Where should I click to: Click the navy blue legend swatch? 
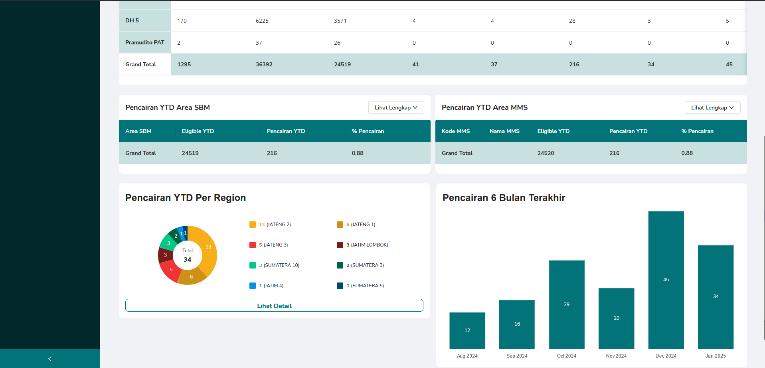(x=340, y=286)
